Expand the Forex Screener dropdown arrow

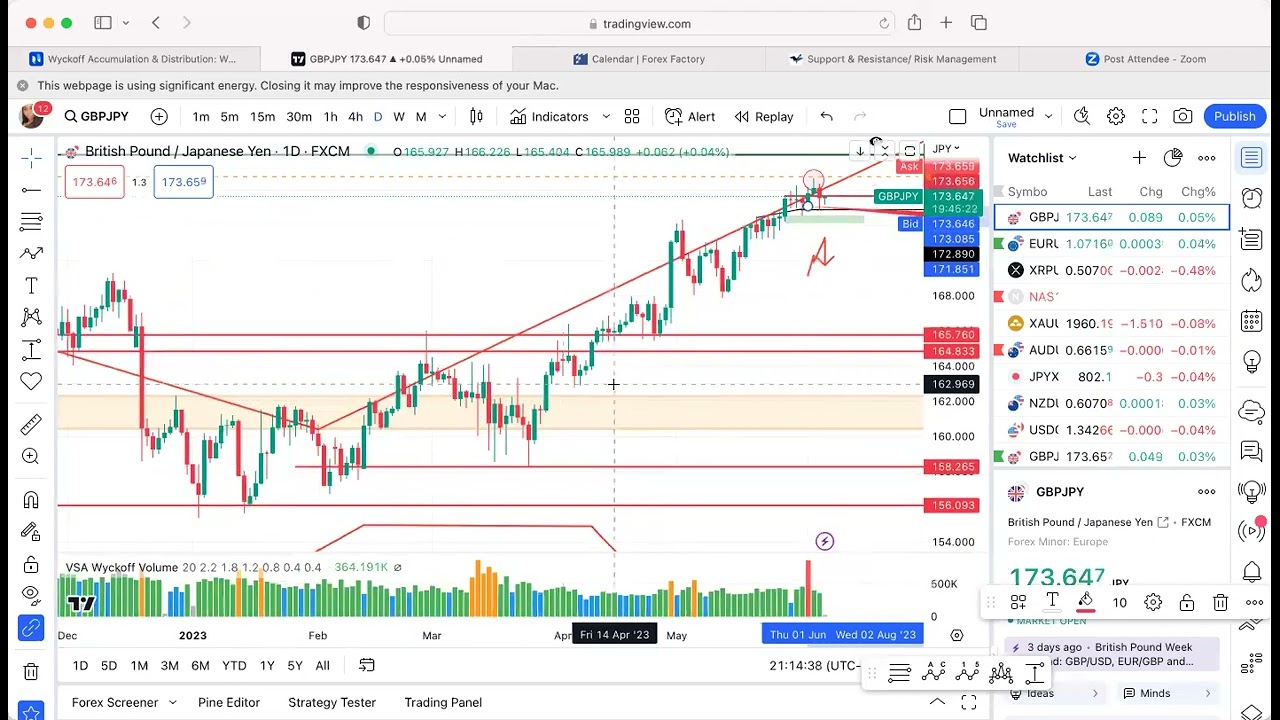(x=172, y=703)
